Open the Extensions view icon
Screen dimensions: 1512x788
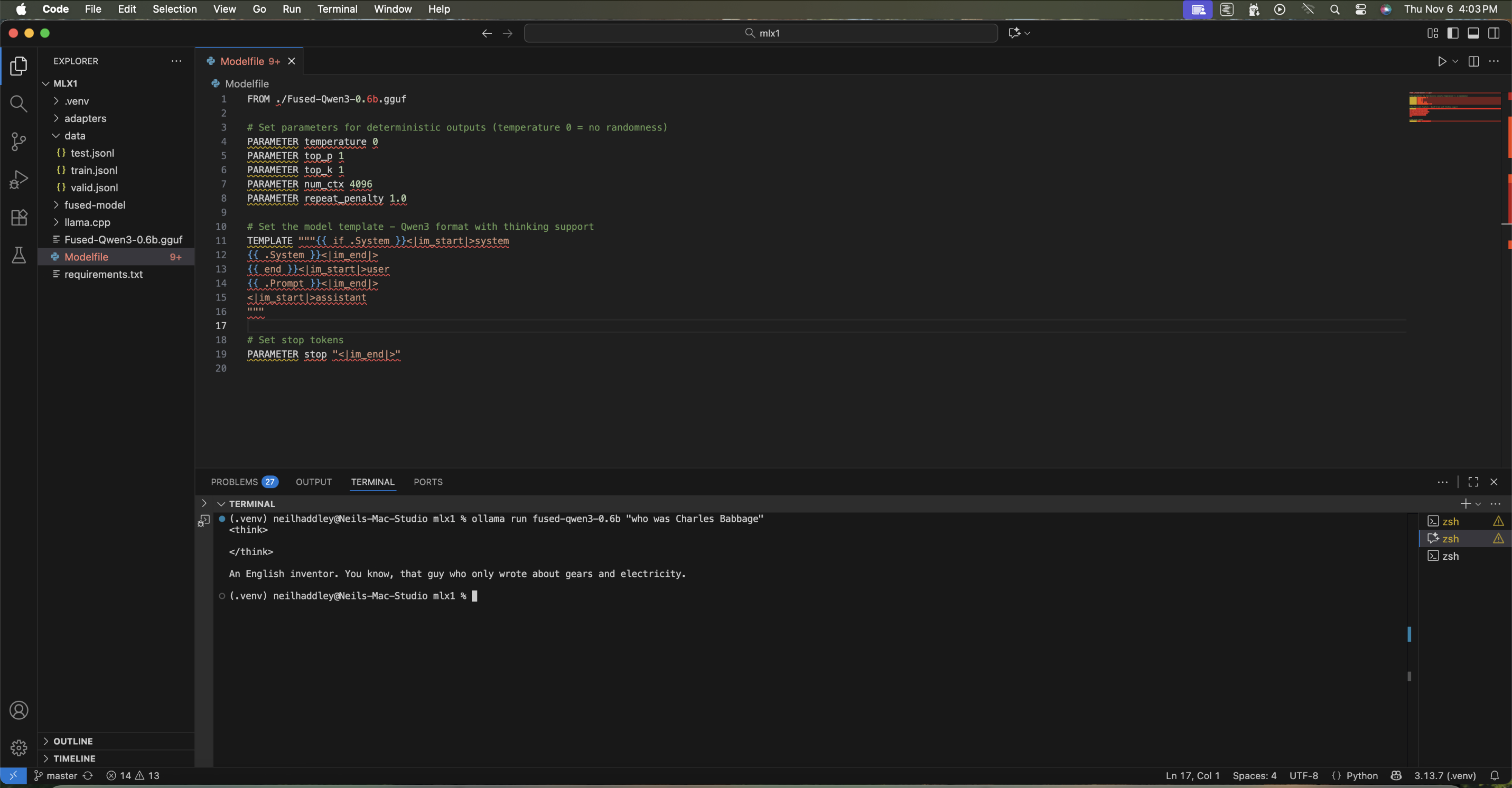19,218
